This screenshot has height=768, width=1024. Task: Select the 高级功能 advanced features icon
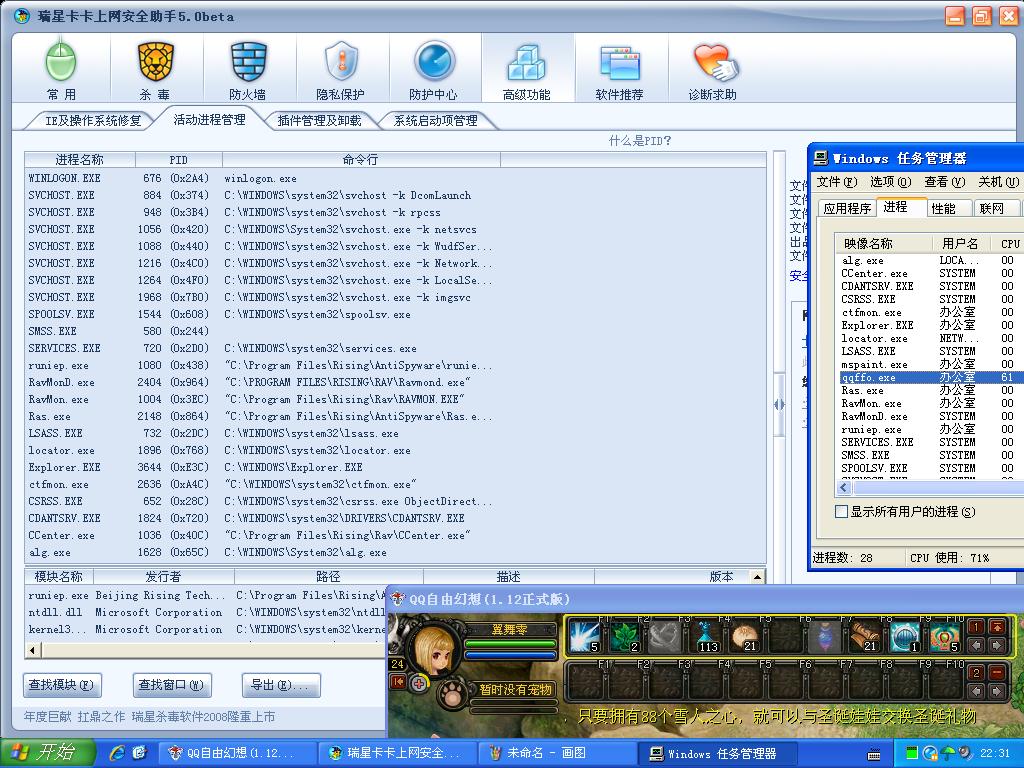coord(527,68)
